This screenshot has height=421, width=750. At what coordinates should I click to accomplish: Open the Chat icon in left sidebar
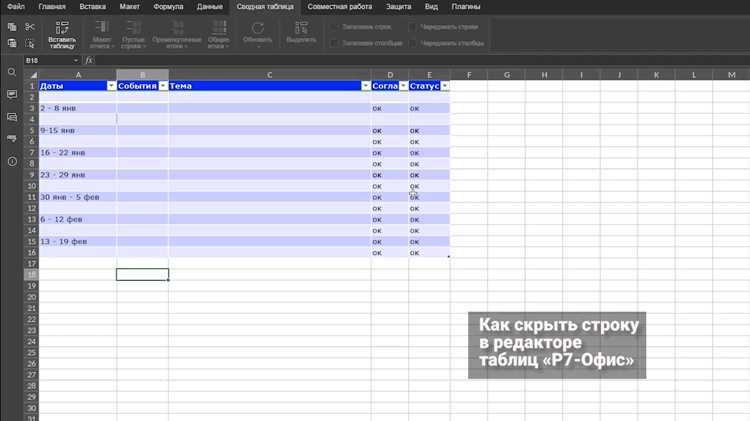click(12, 117)
